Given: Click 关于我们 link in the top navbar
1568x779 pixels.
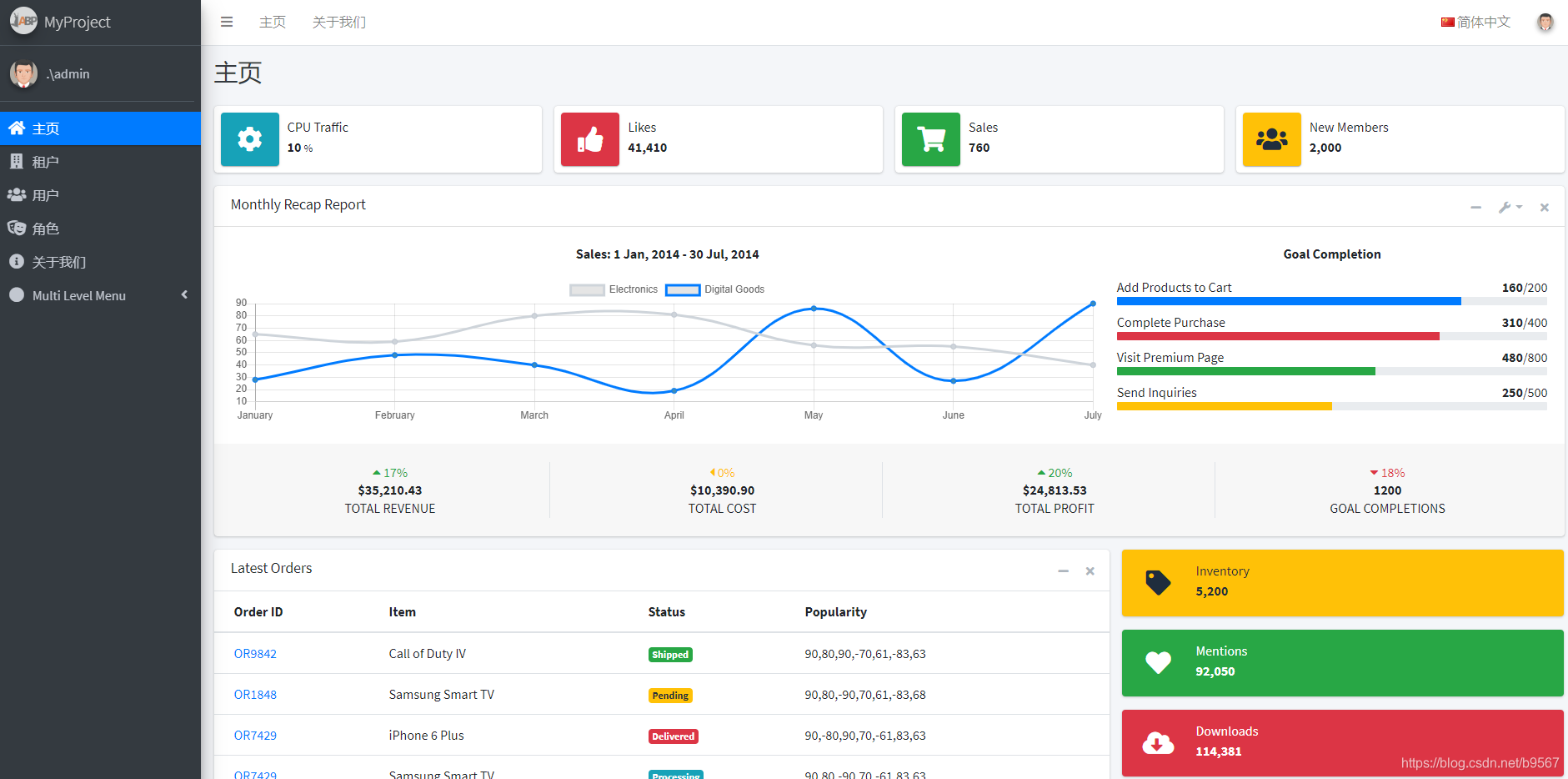Looking at the screenshot, I should (x=339, y=23).
